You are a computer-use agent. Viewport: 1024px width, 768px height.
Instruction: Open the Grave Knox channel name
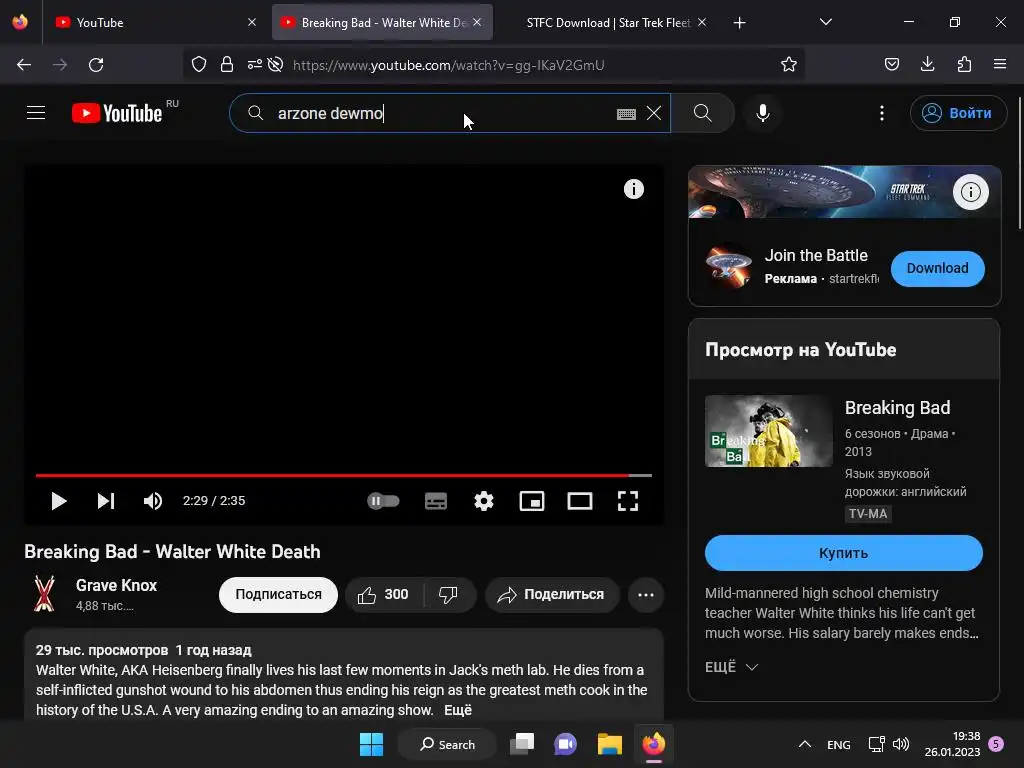coord(116,585)
